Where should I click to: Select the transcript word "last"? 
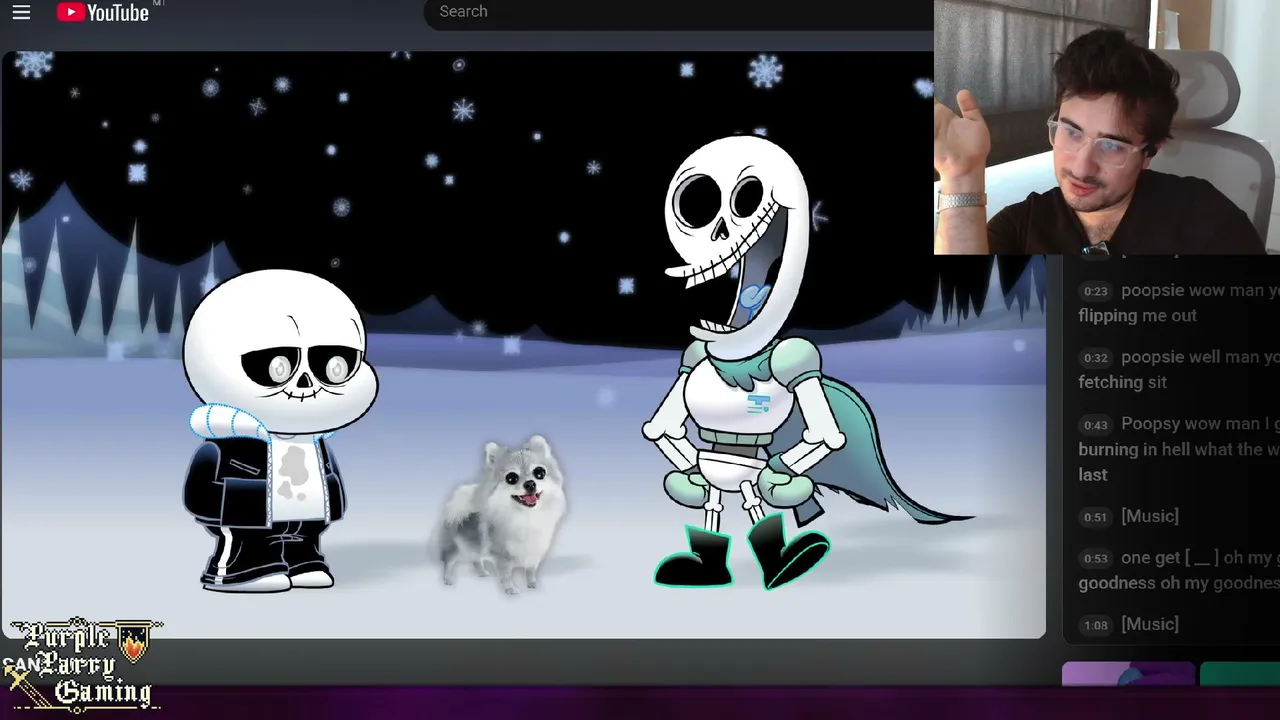[1092, 475]
